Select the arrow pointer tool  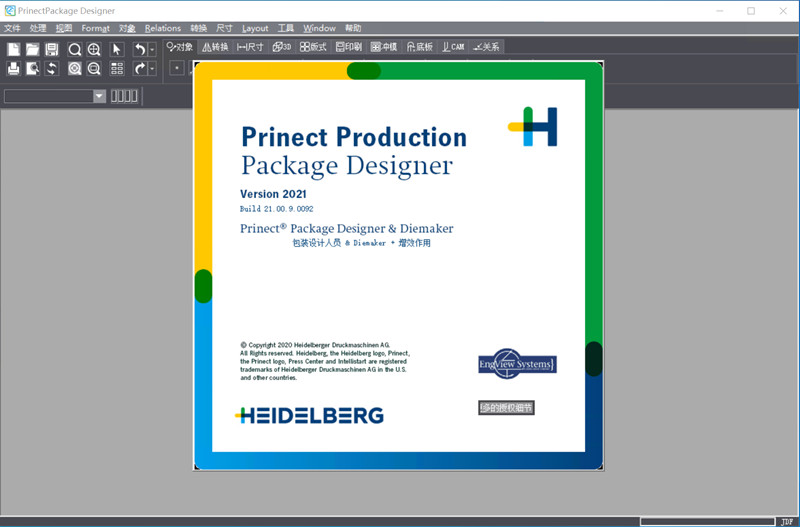(117, 49)
